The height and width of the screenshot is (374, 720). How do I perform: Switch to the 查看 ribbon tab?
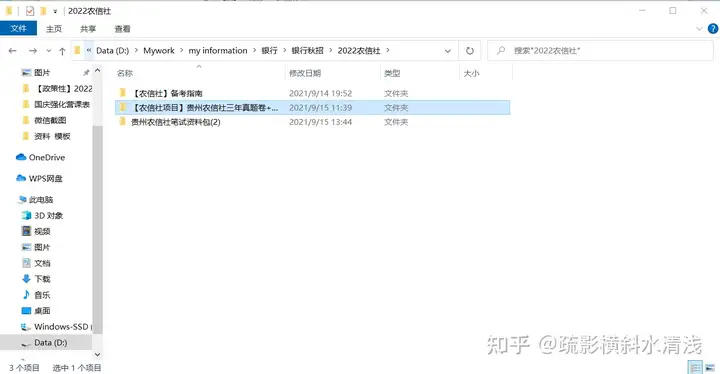tap(122, 29)
